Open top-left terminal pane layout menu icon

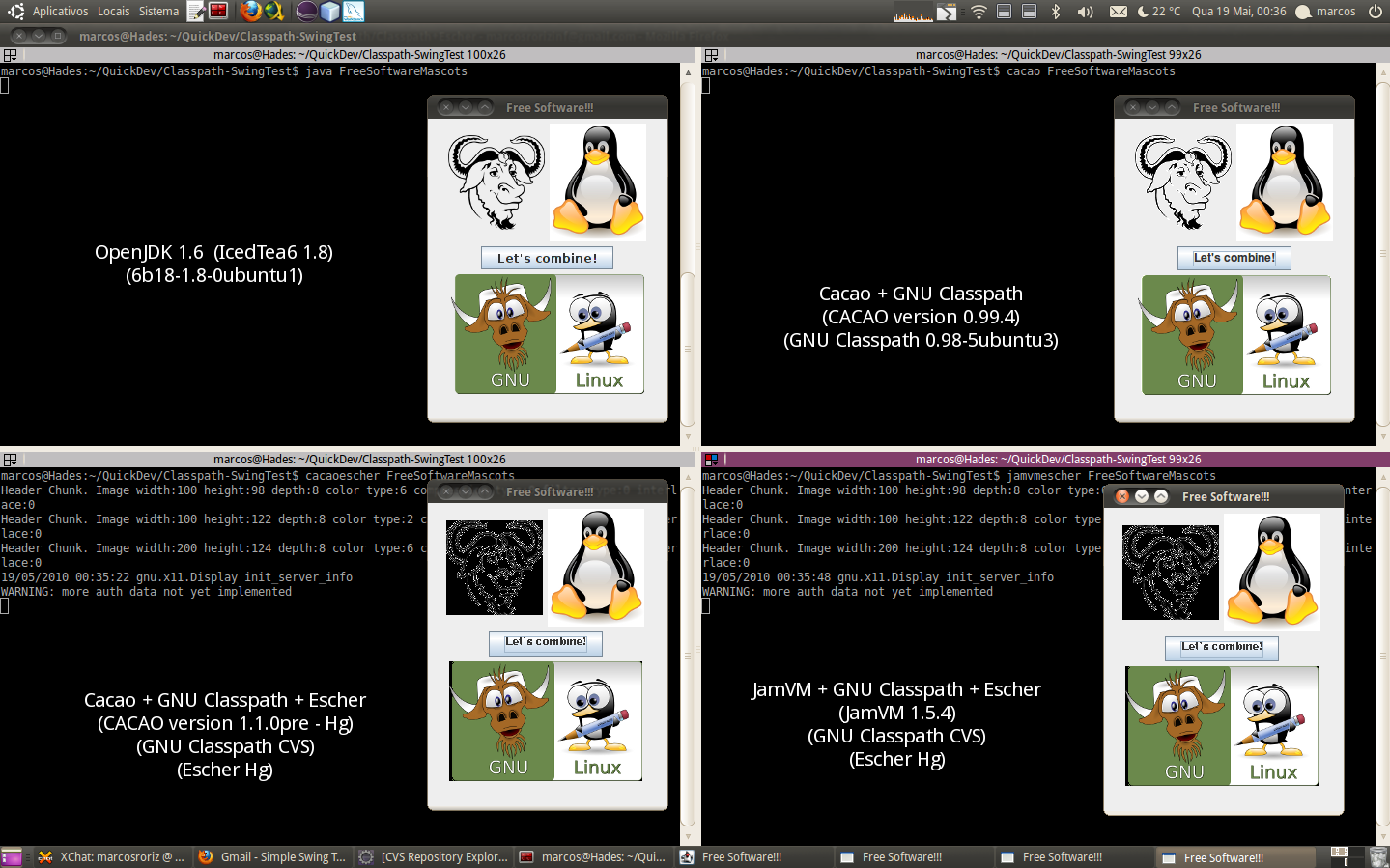pyautogui.click(x=10, y=55)
